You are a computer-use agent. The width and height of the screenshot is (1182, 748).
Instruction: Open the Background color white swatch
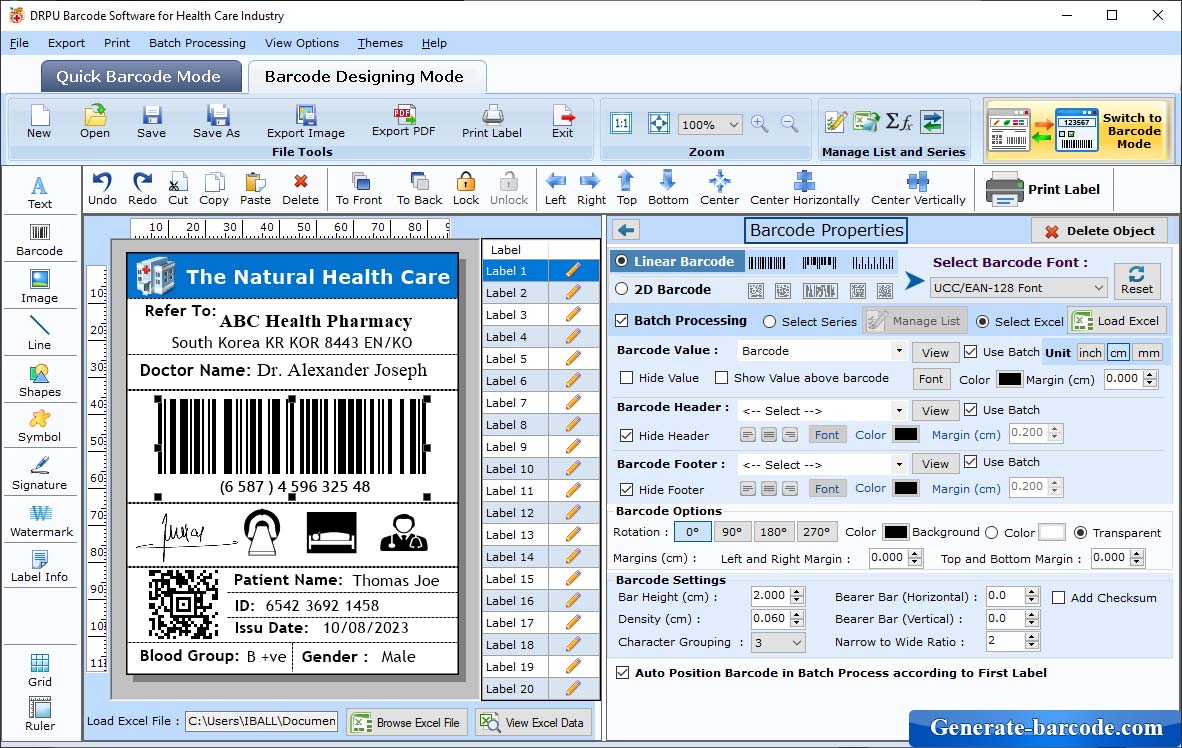point(1052,532)
